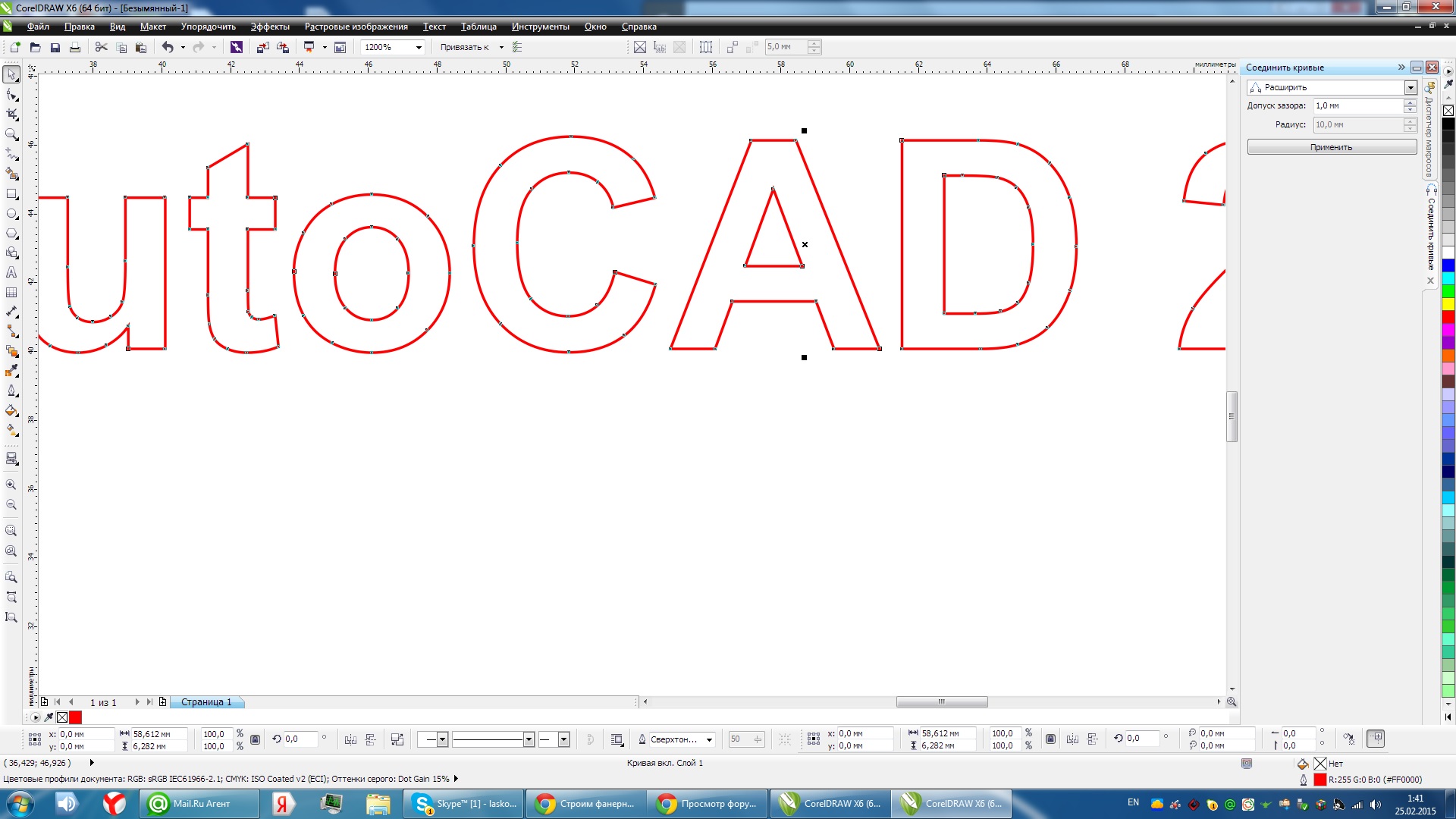This screenshot has height=819, width=1456.
Task: Click the Cut scissors icon
Action: point(101,47)
